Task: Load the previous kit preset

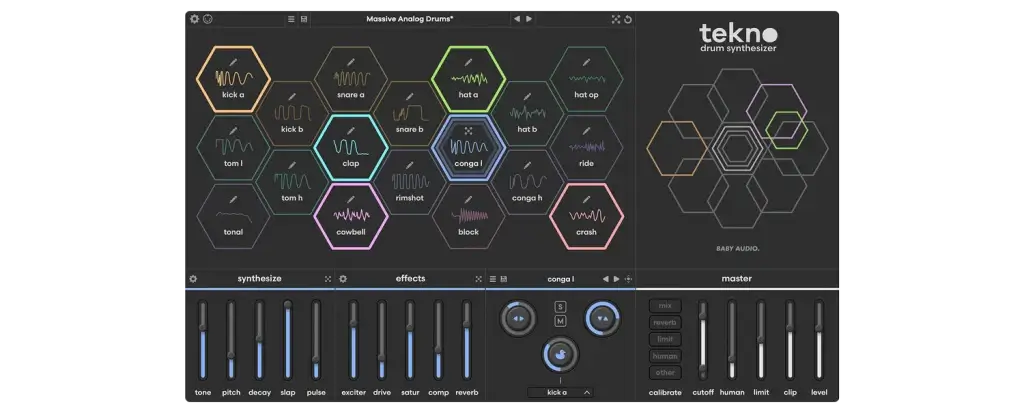Action: point(517,19)
